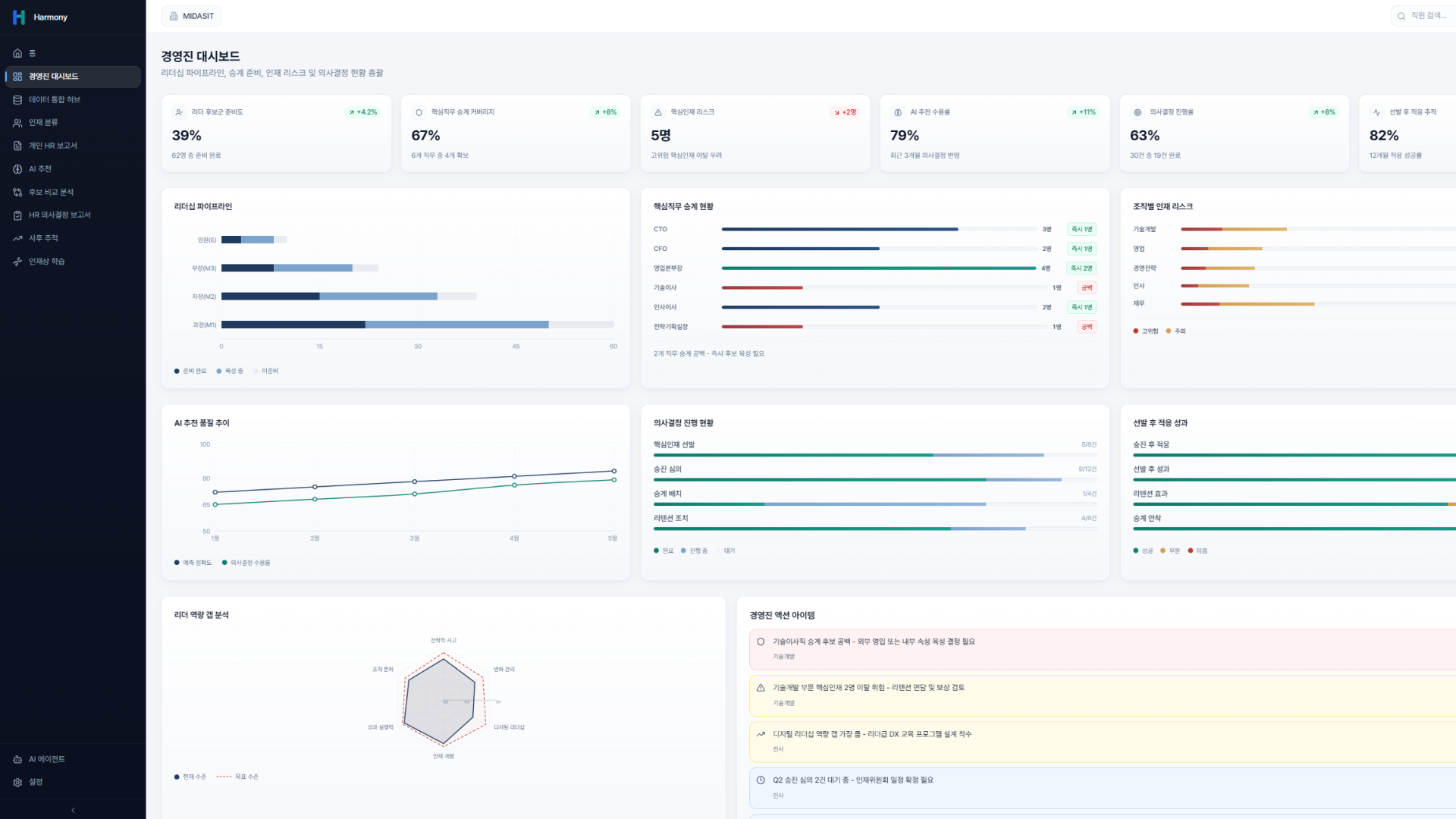Click the Harmony logo icon

pos(19,17)
